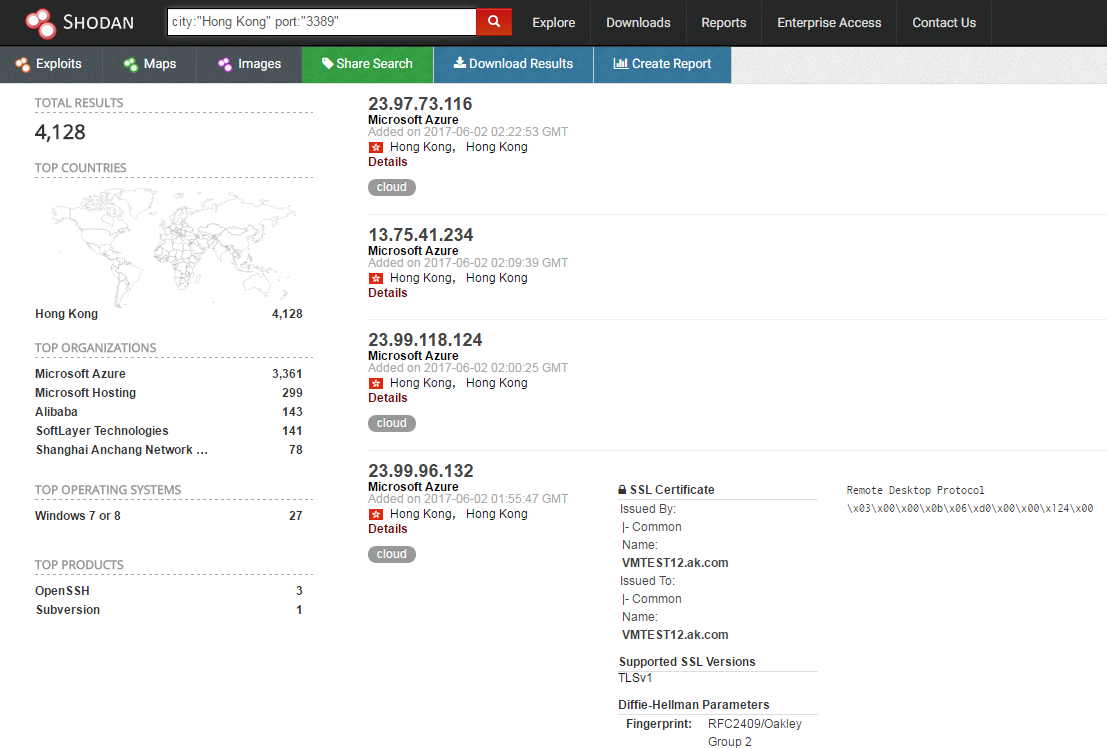Click Microsoft Azure under 13.75.41.234
This screenshot has height=749, width=1107.
coord(413,251)
